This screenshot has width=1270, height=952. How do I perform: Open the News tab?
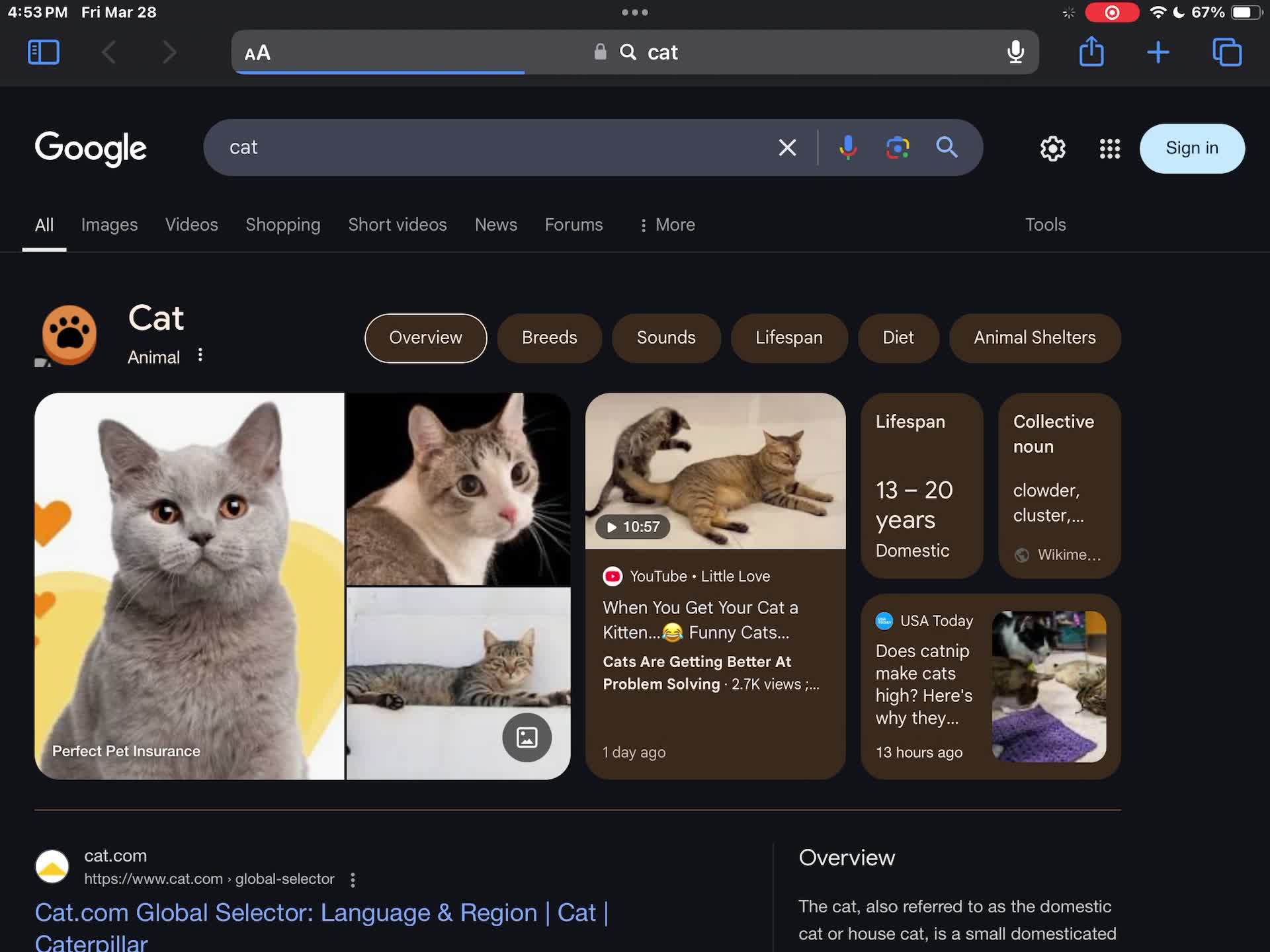click(x=496, y=225)
